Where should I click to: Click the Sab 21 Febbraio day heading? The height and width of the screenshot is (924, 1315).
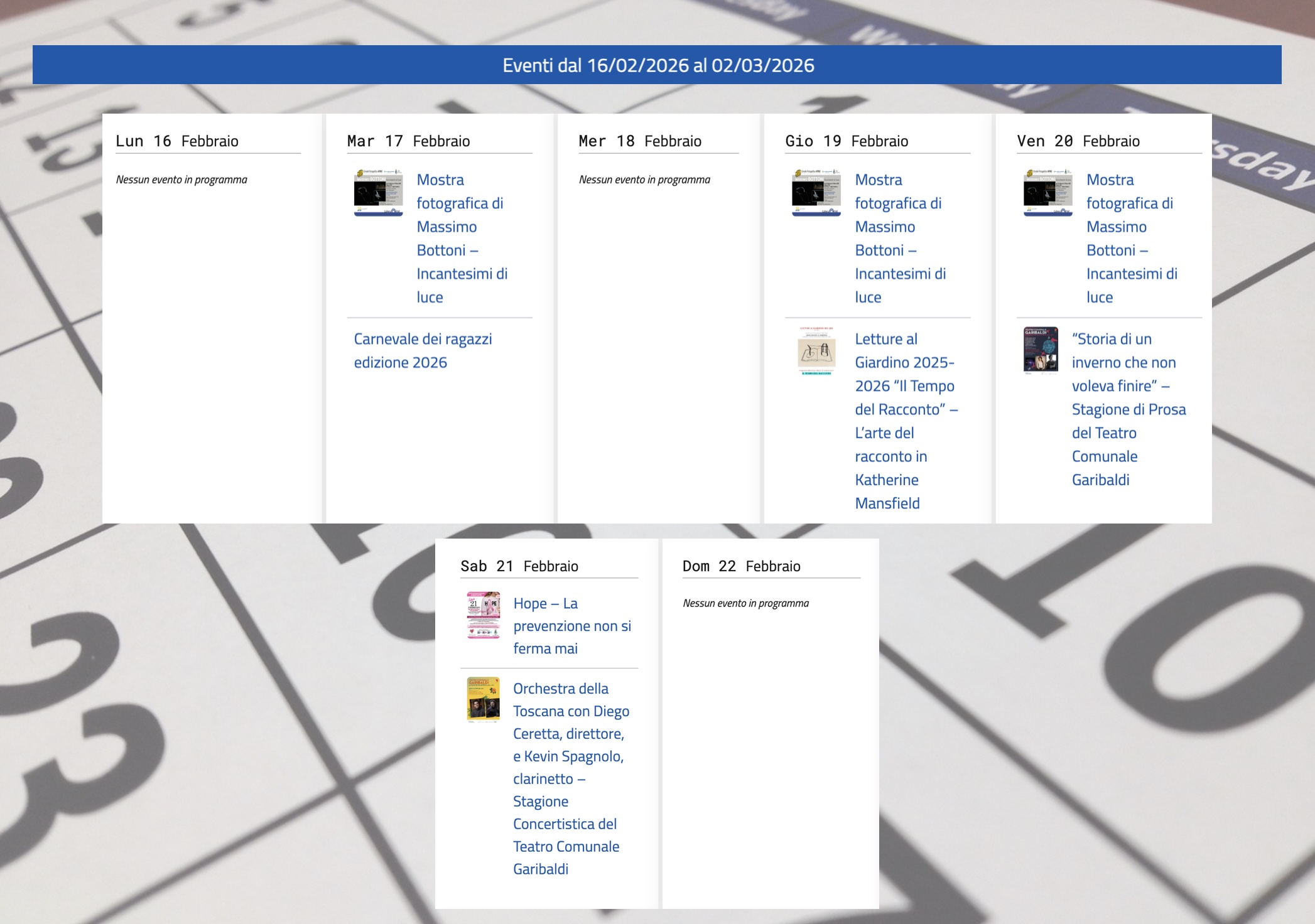(519, 566)
